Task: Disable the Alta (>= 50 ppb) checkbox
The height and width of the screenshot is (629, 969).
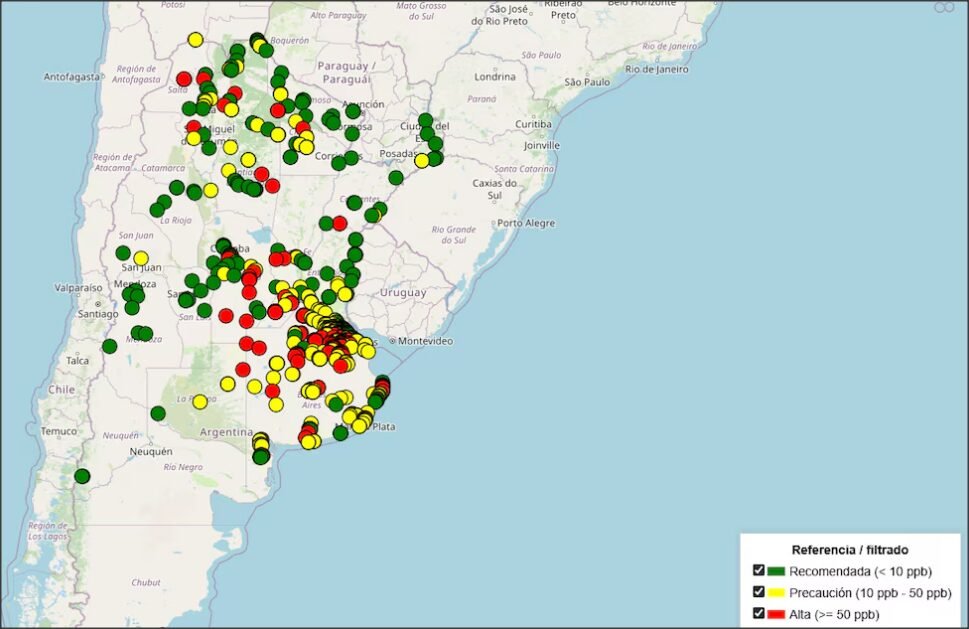Action: (x=759, y=613)
